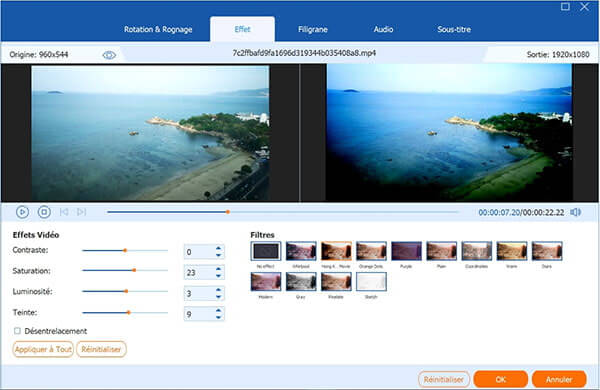
Task: Jump to previous frame
Action: (x=64, y=212)
